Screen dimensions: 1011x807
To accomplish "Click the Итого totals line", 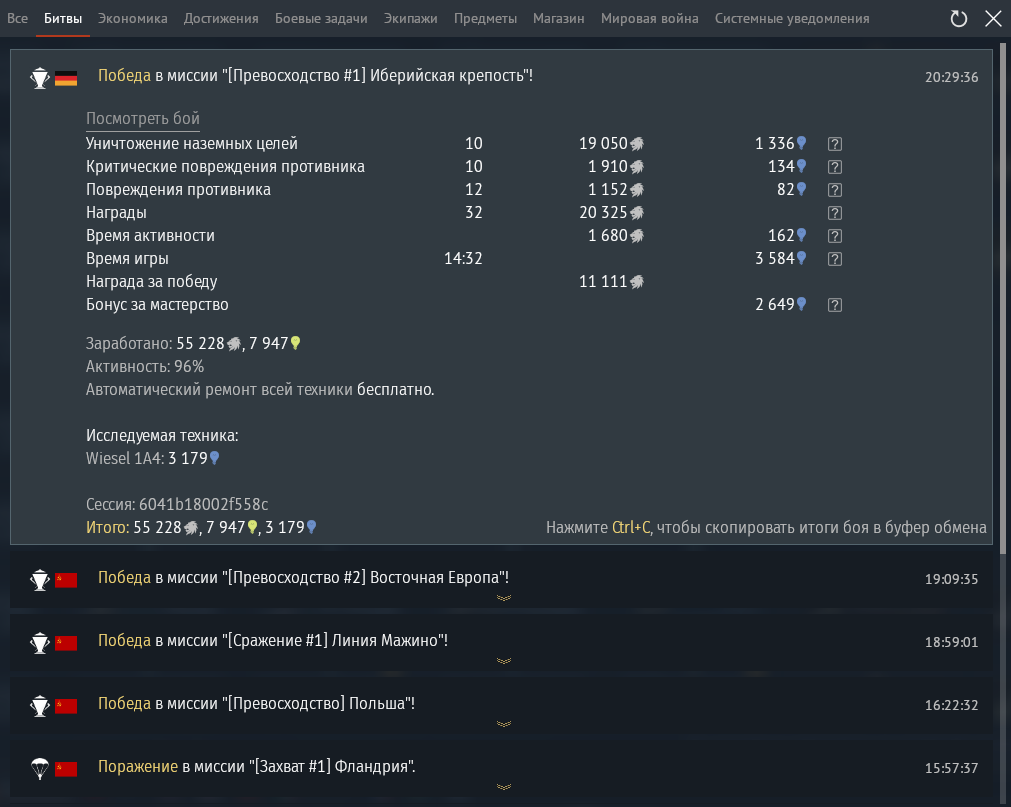I will (201, 527).
